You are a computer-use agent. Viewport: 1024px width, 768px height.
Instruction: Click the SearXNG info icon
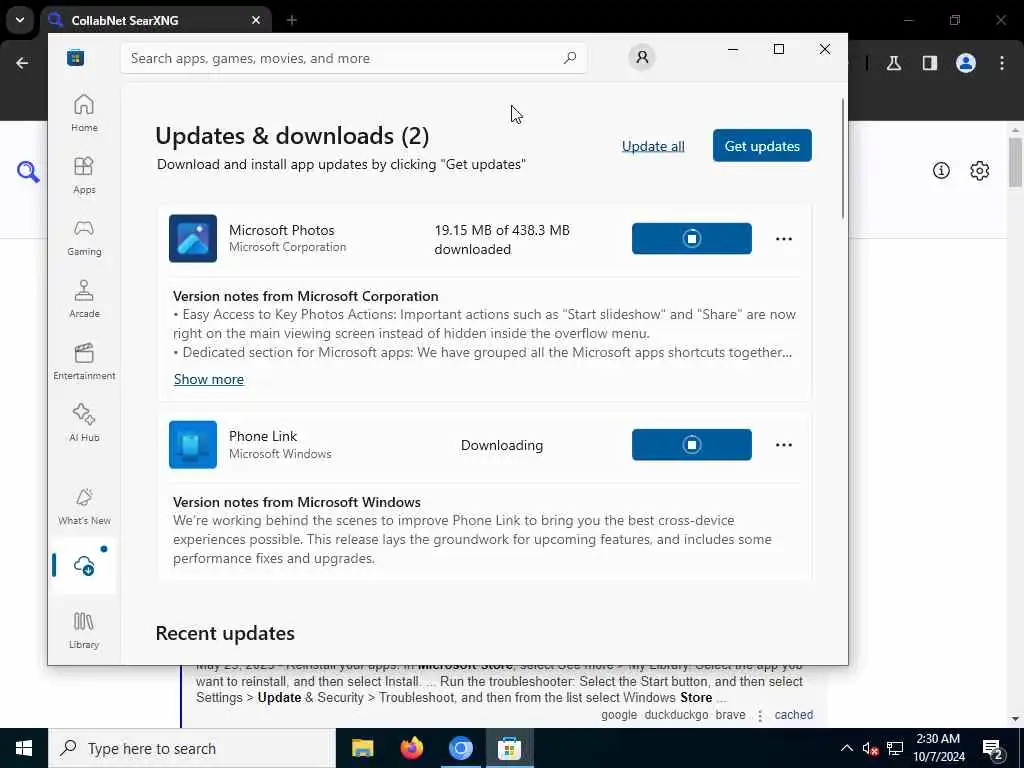tap(941, 170)
